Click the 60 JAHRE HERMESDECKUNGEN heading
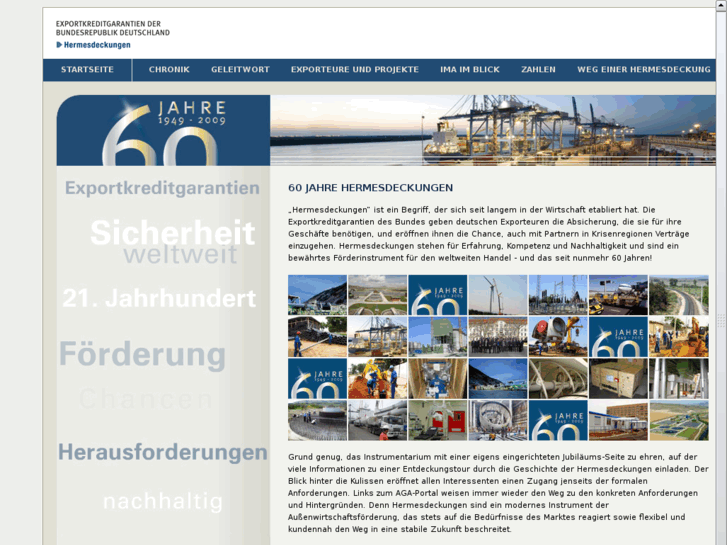727x545 pixels. point(370,188)
